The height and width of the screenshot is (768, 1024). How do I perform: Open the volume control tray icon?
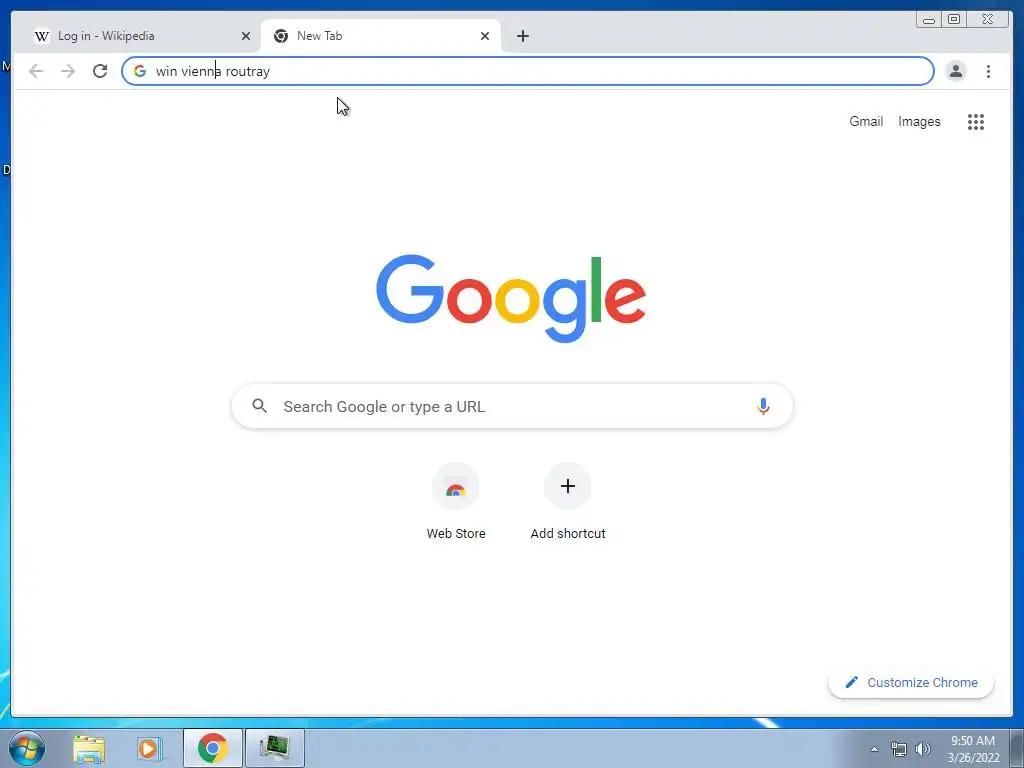pyautogui.click(x=923, y=749)
